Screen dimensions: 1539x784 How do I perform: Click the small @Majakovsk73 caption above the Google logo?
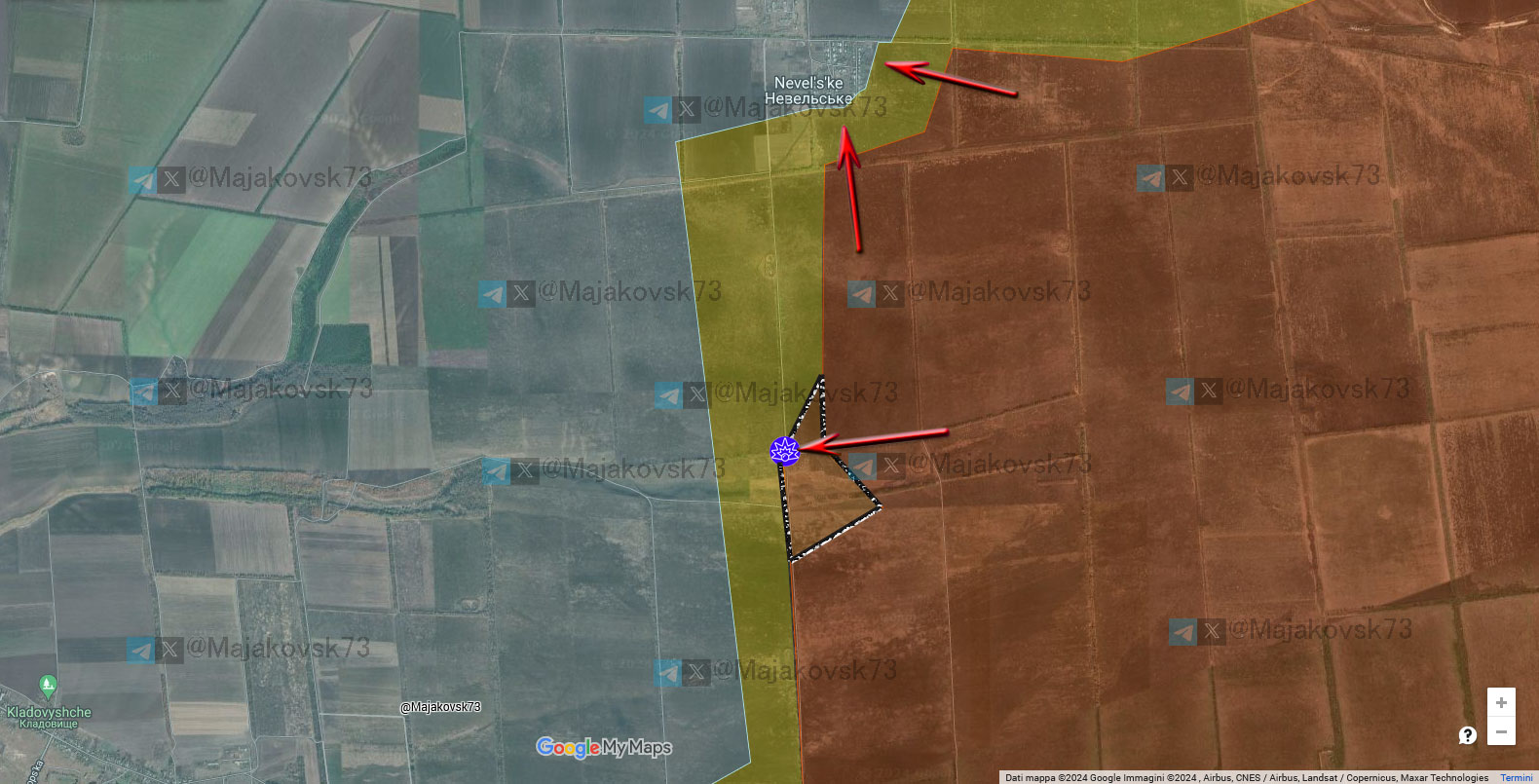pos(440,707)
